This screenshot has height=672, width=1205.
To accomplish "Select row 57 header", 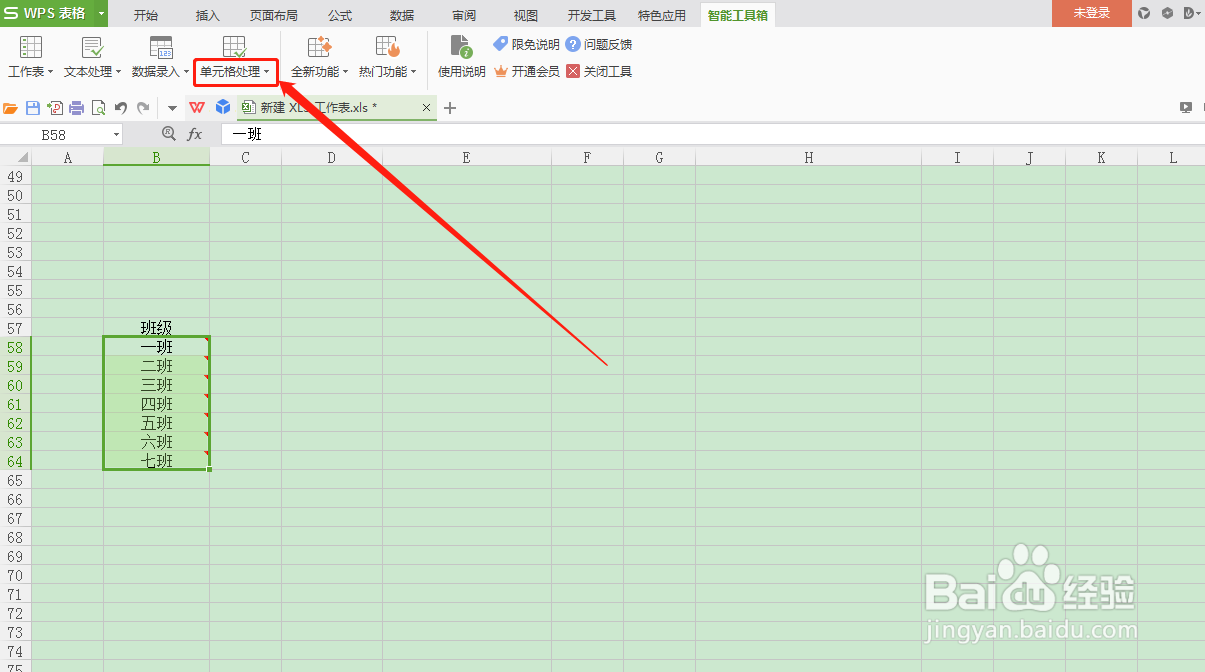I will point(15,328).
